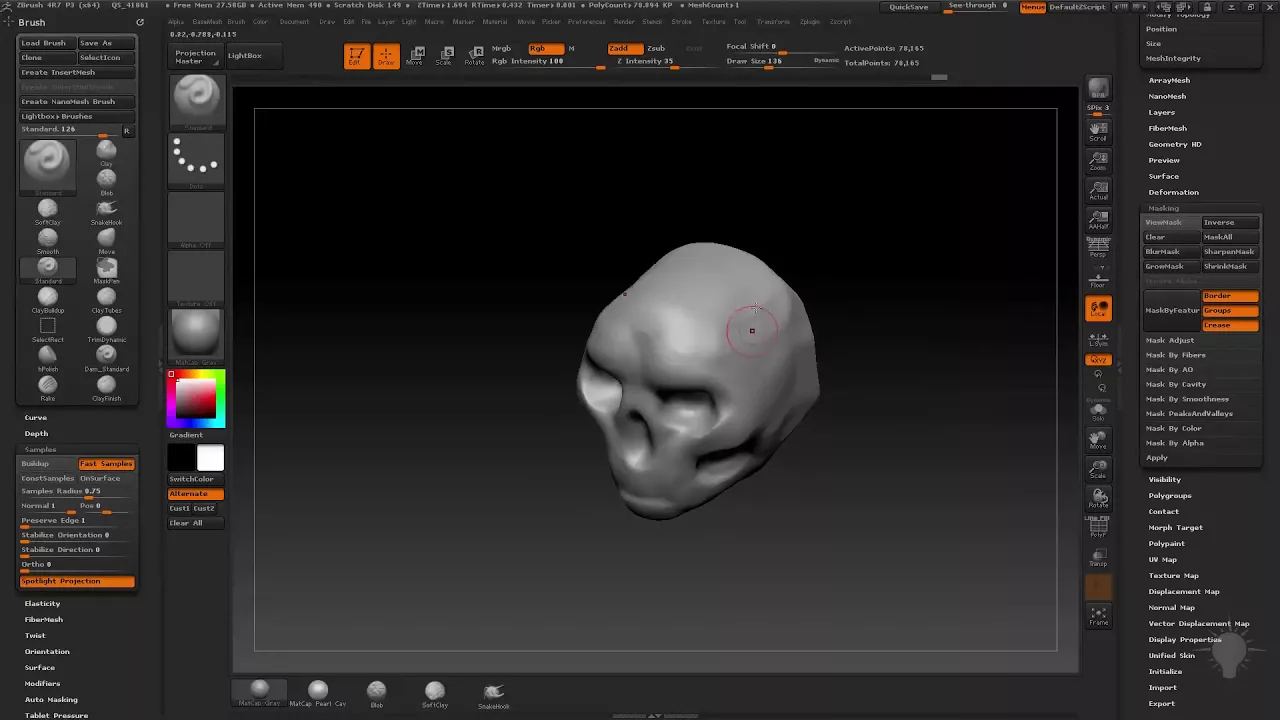Expand the Deformation subpalette
Image resolution: width=1280 pixels, height=720 pixels.
[x=1173, y=192]
